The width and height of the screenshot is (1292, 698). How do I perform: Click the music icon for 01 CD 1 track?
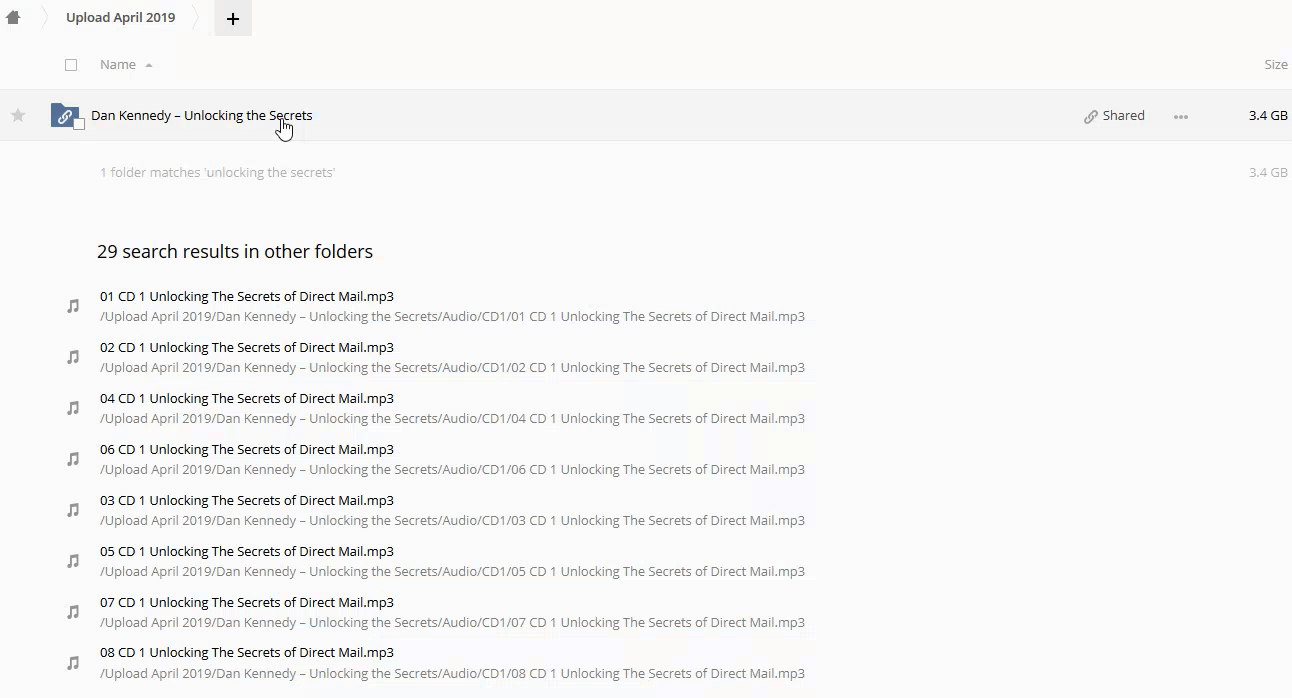pos(73,306)
